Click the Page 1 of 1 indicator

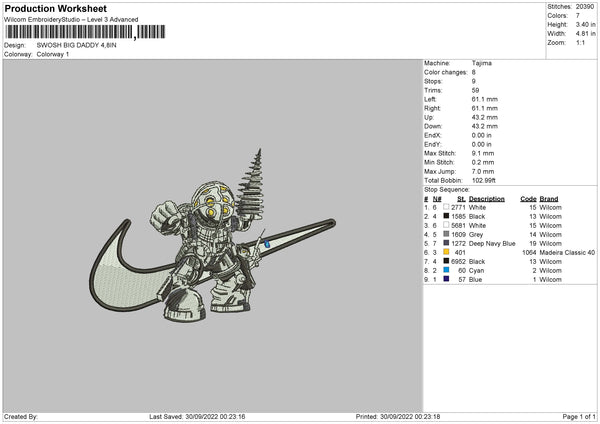click(579, 416)
